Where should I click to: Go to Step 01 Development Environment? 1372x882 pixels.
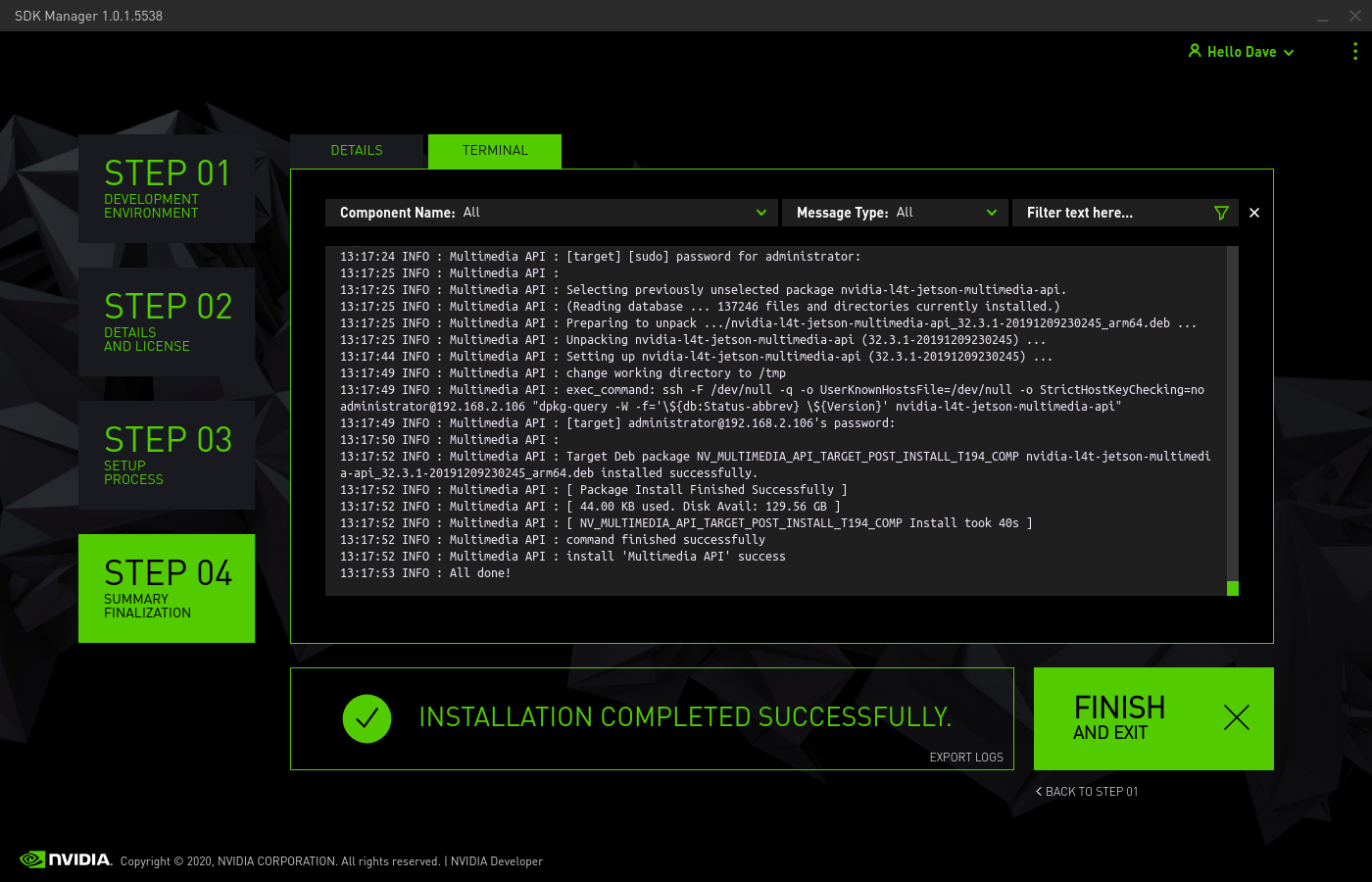[x=167, y=188]
